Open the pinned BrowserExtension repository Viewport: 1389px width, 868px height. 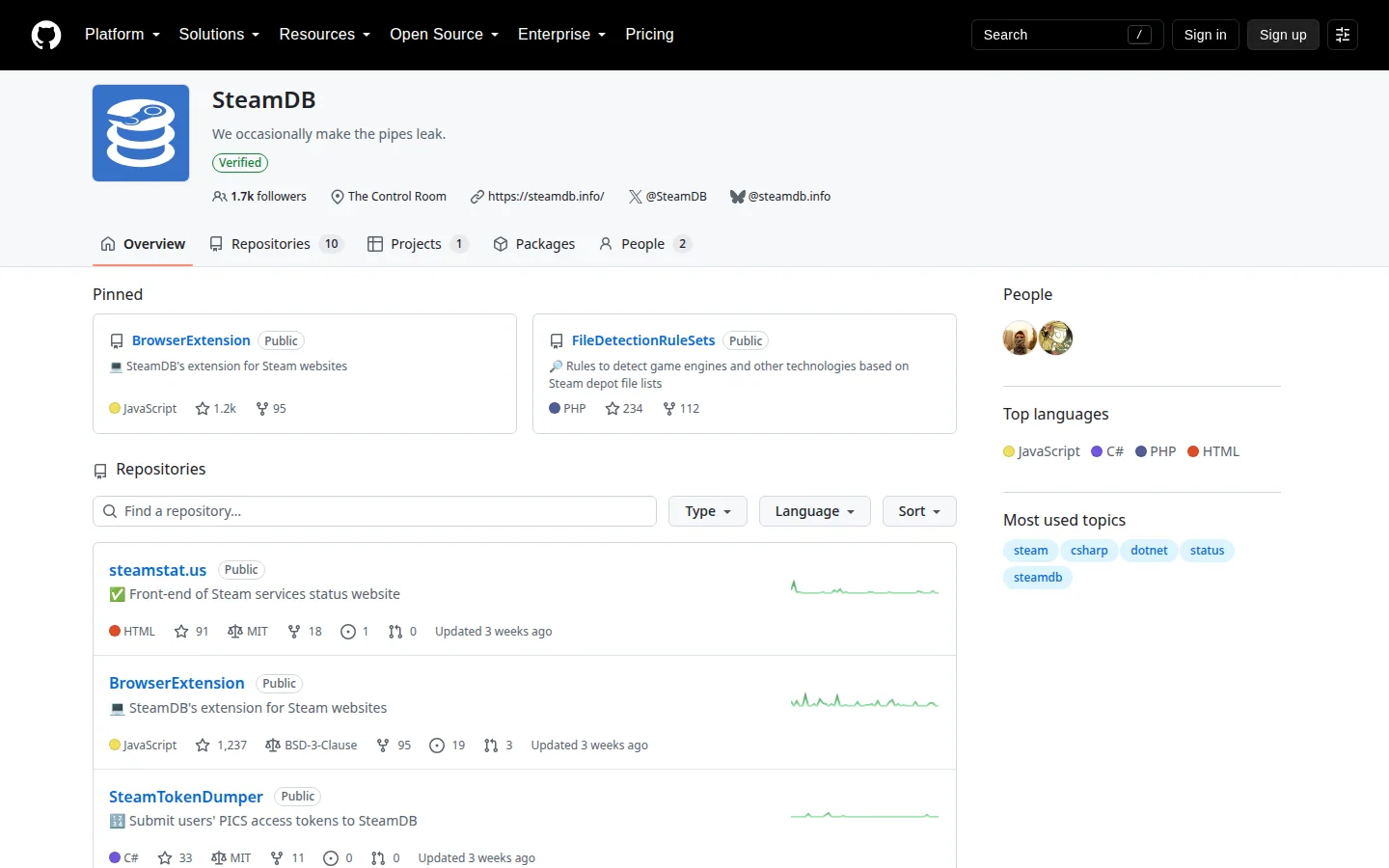click(x=191, y=340)
